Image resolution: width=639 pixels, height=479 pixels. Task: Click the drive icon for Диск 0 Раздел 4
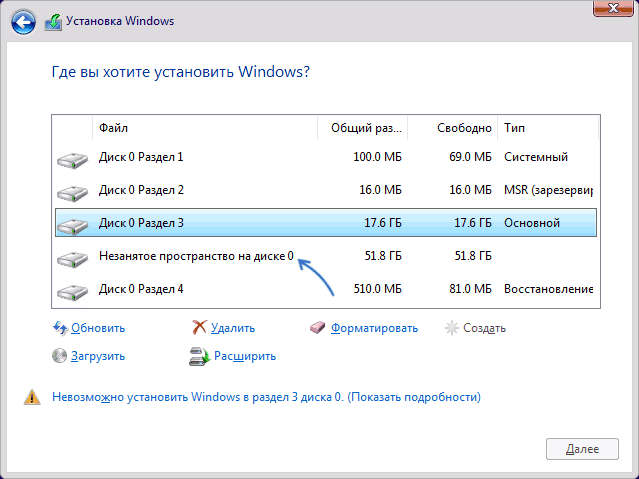tap(72, 290)
